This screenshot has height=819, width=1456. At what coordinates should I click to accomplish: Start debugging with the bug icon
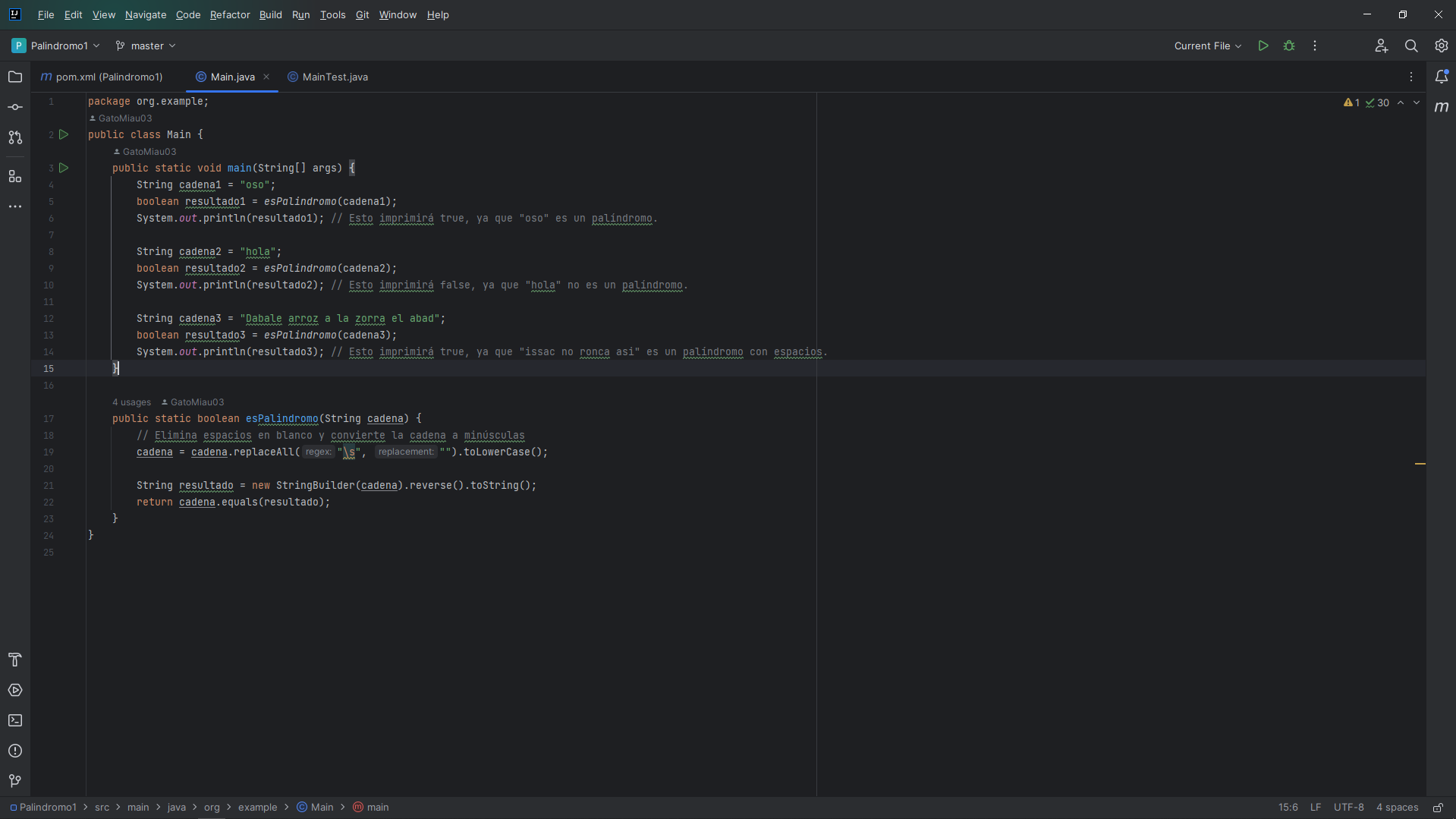coord(1289,46)
